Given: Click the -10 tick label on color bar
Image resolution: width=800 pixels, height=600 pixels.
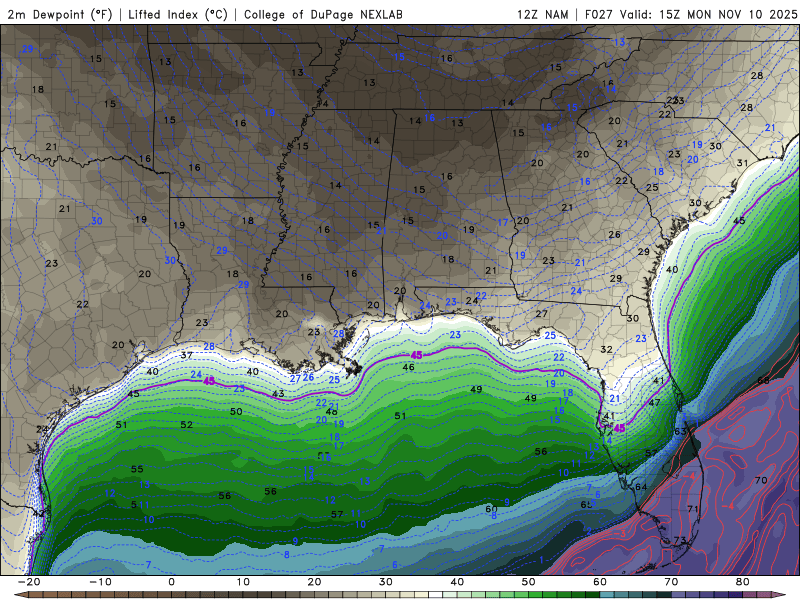Looking at the screenshot, I should point(100,582).
